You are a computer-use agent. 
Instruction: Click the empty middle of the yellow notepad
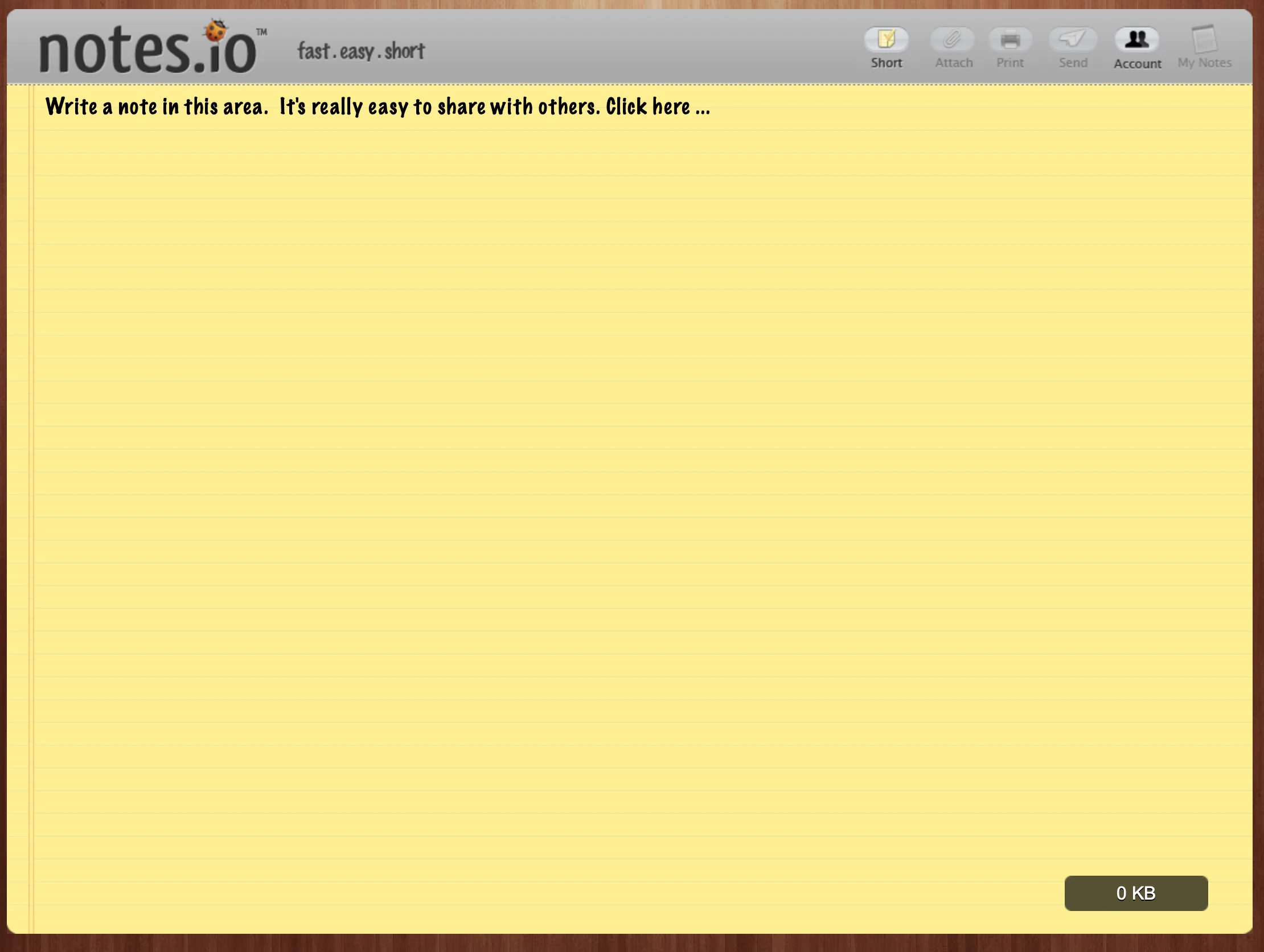coord(629,486)
